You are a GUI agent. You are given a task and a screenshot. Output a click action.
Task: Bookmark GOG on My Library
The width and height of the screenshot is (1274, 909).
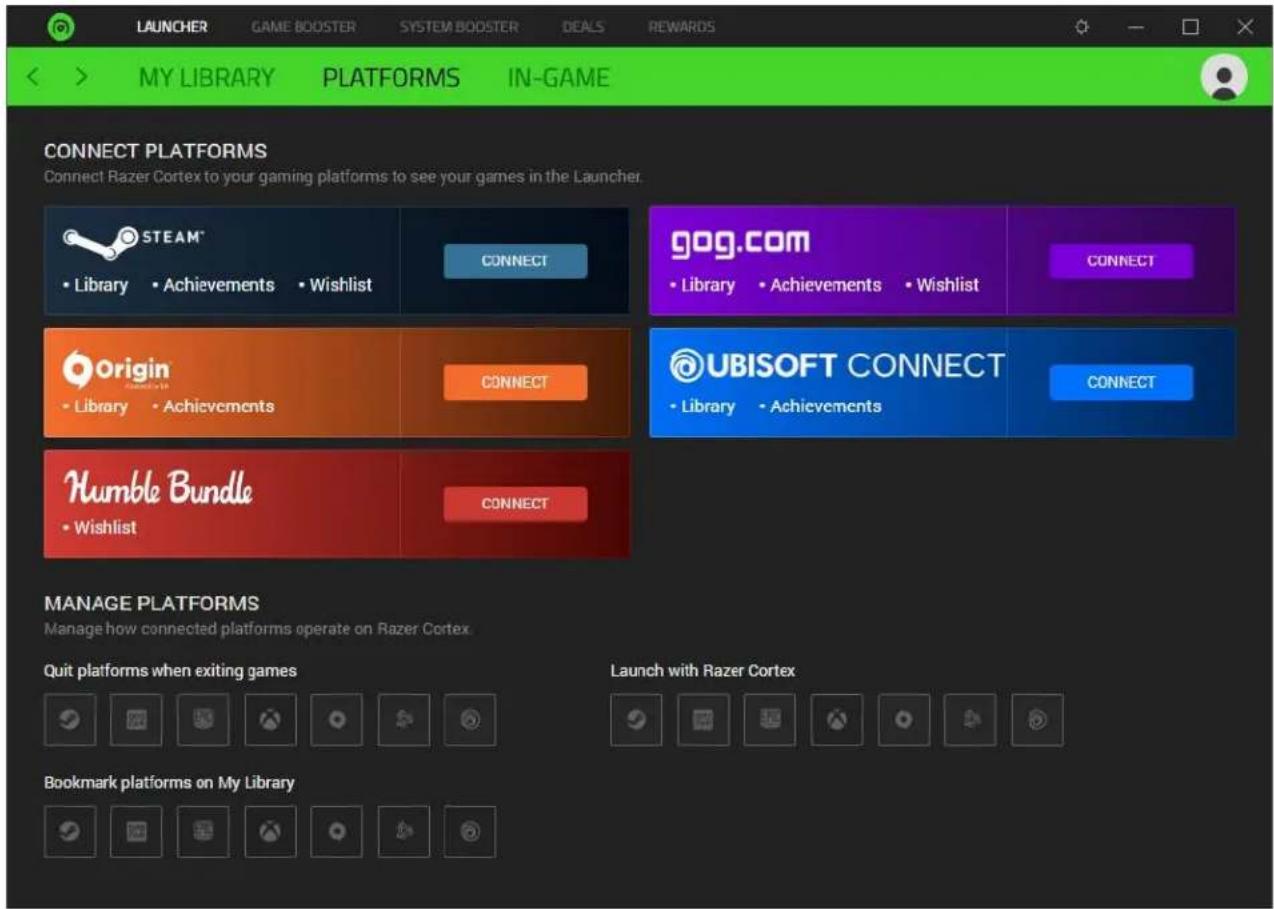(137, 832)
